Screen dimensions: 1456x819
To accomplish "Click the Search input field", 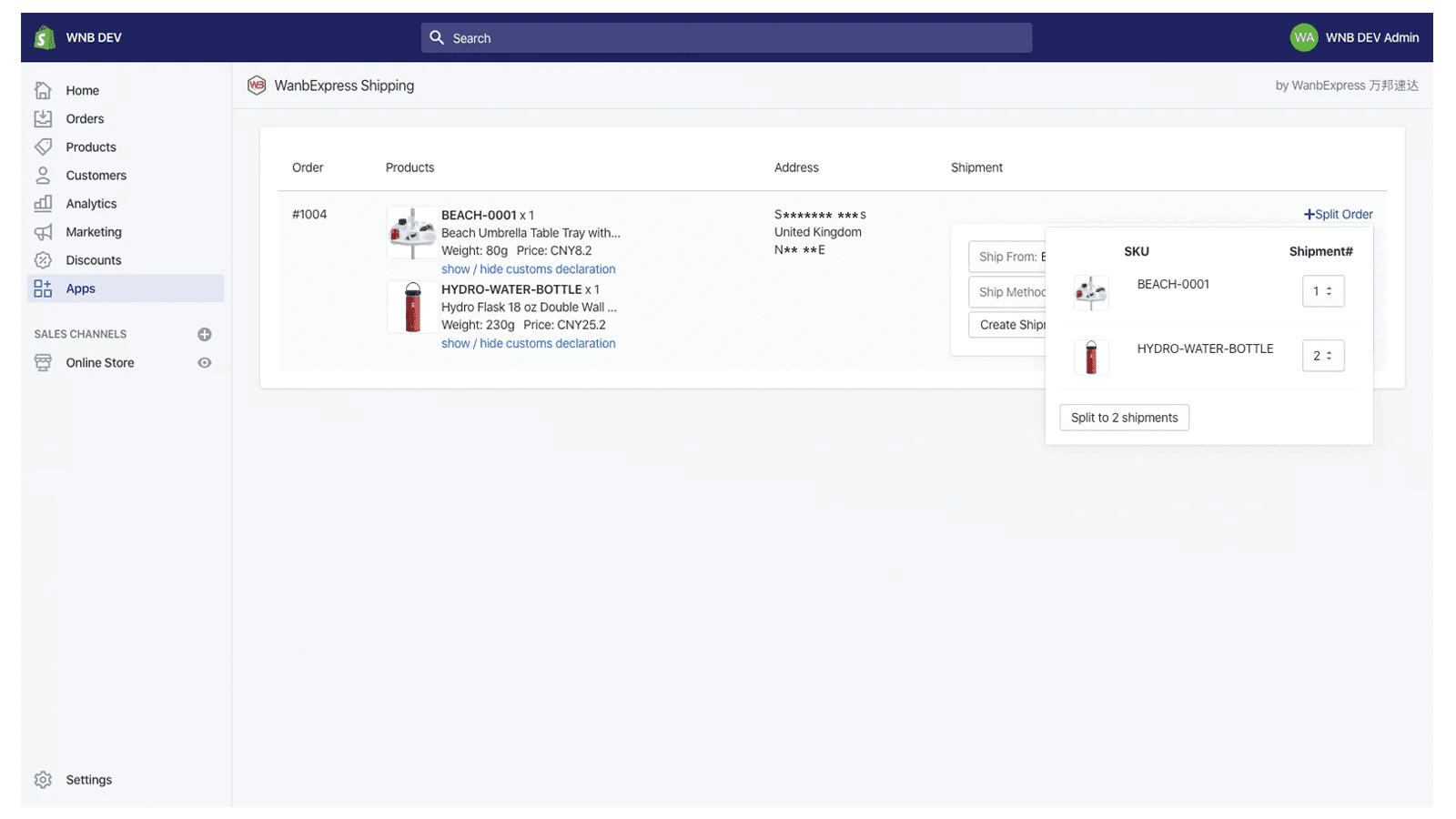I will tap(726, 38).
